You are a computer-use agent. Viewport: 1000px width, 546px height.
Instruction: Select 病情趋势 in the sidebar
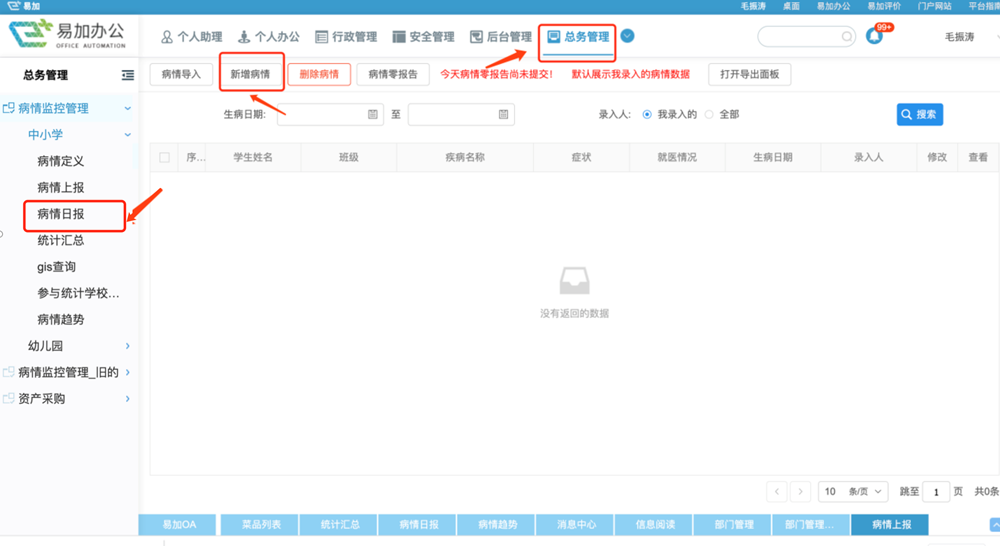coord(61,320)
